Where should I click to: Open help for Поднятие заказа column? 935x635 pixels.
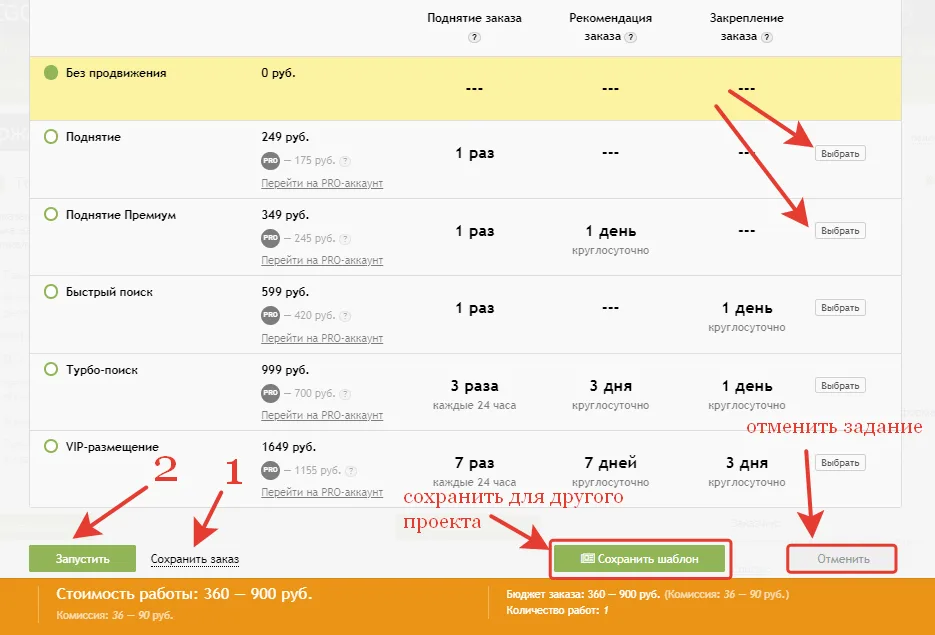coord(474,38)
